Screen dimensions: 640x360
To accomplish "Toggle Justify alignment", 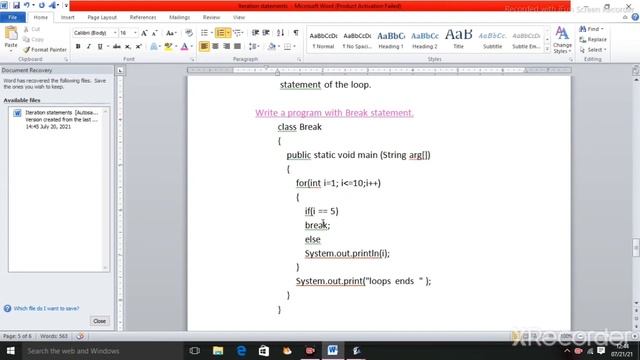I will click(x=237, y=47).
